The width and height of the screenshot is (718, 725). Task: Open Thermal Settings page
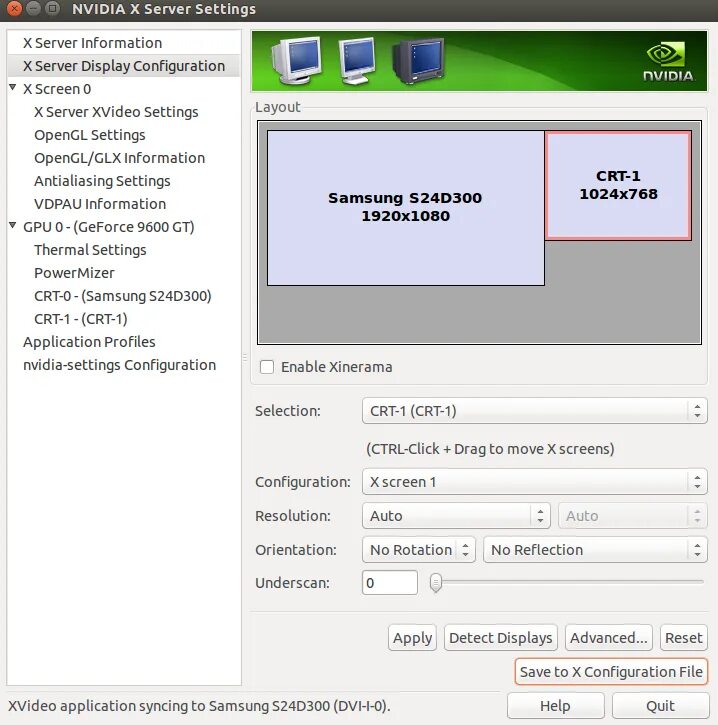90,250
